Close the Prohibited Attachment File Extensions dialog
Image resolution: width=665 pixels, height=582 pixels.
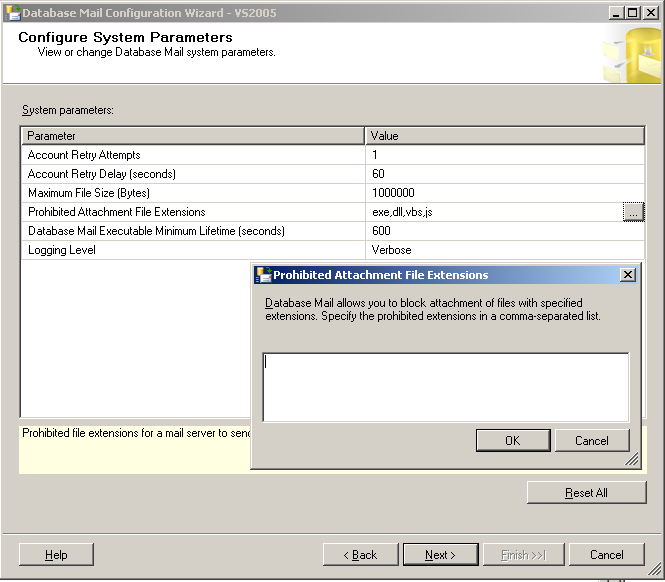pyautogui.click(x=628, y=275)
